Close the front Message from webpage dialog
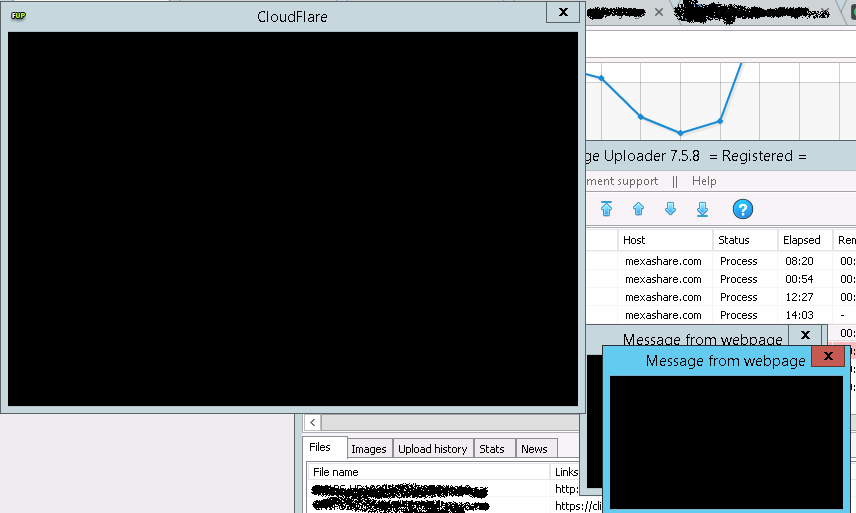 pos(828,356)
